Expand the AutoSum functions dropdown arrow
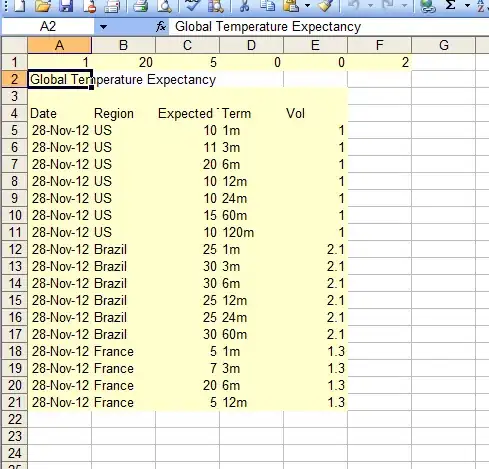This screenshot has height=469, width=489. coord(467,5)
